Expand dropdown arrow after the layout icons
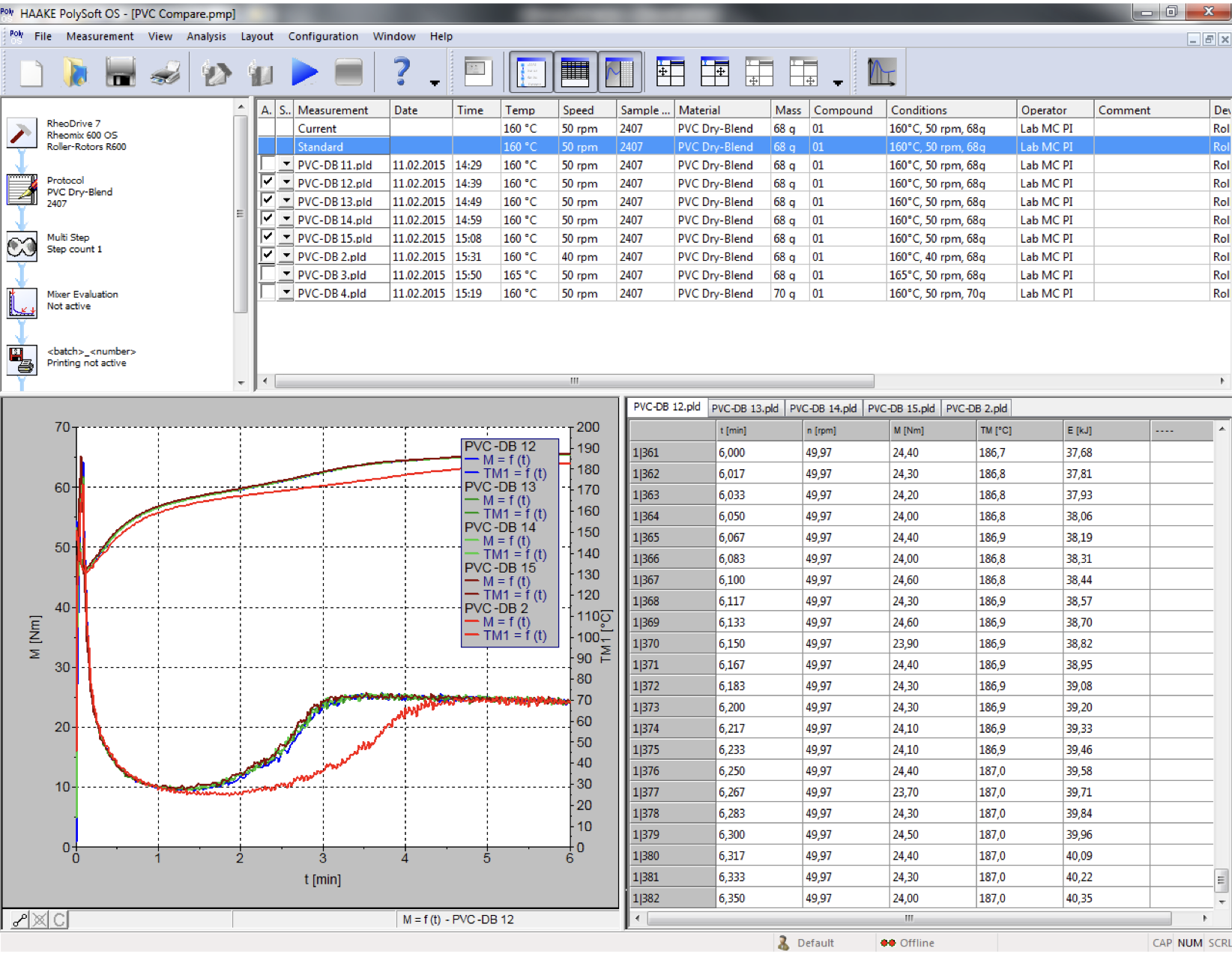 pyautogui.click(x=838, y=83)
